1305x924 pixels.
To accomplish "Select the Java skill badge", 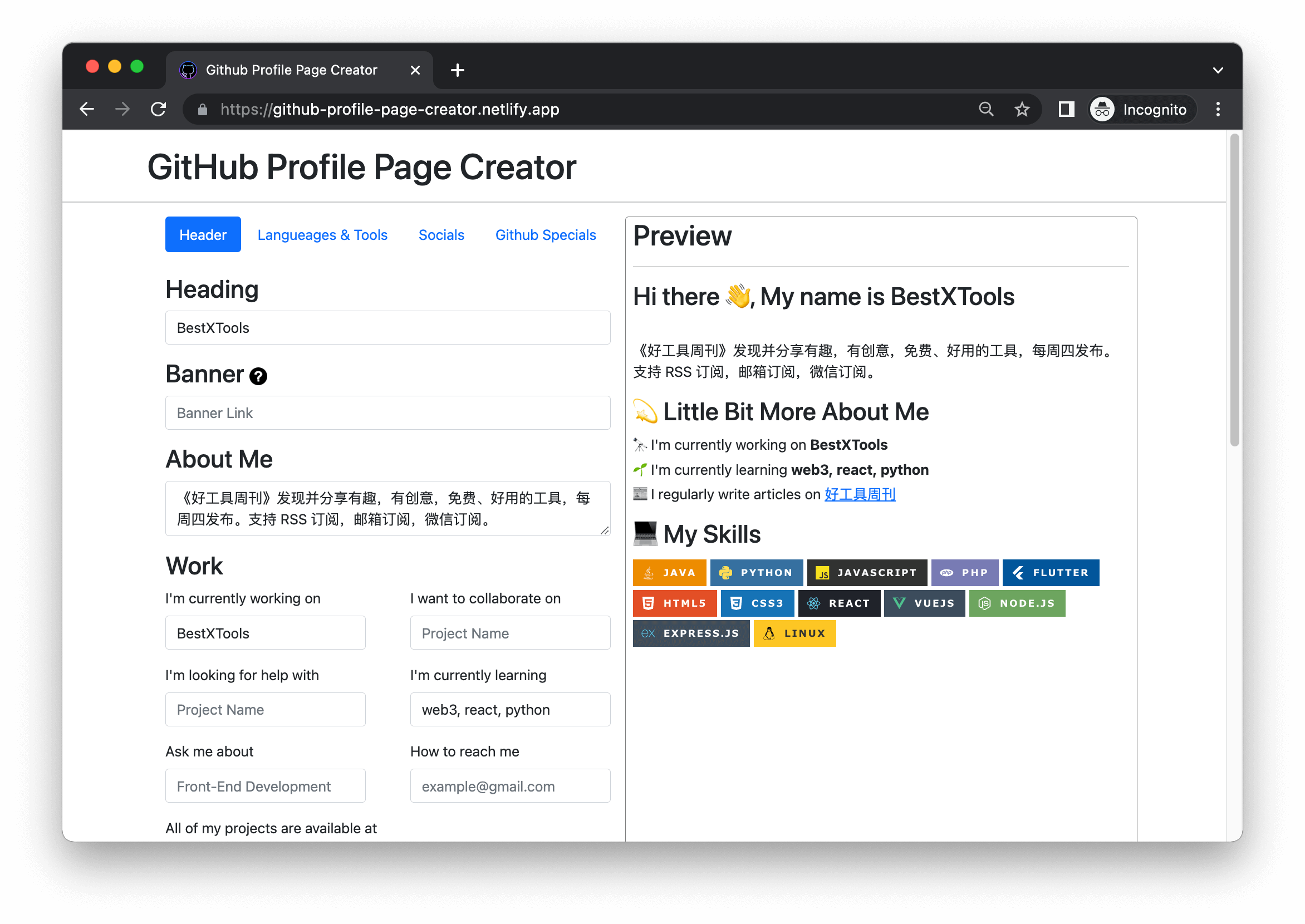I will click(x=669, y=572).
